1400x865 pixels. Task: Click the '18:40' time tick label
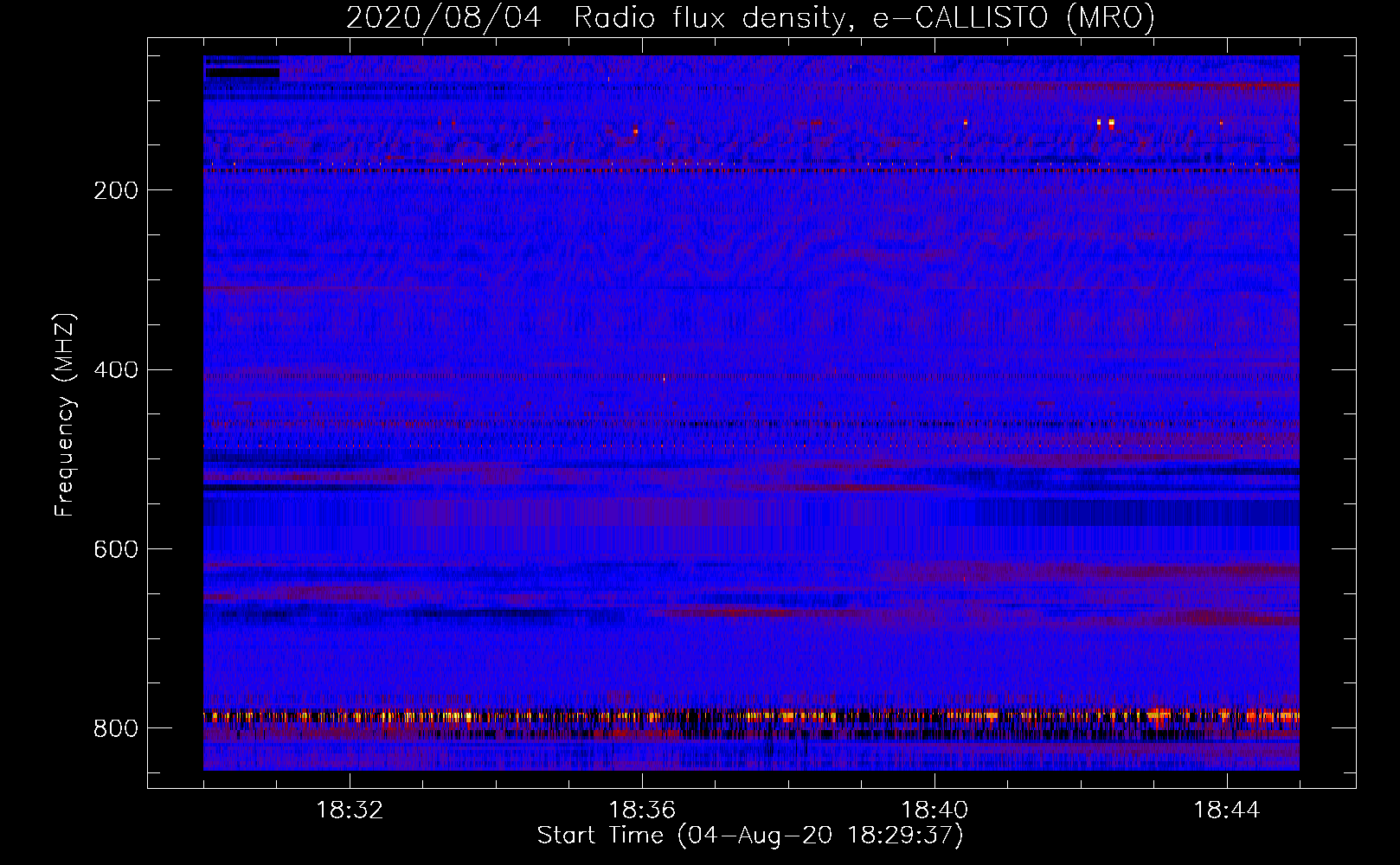coord(934,811)
